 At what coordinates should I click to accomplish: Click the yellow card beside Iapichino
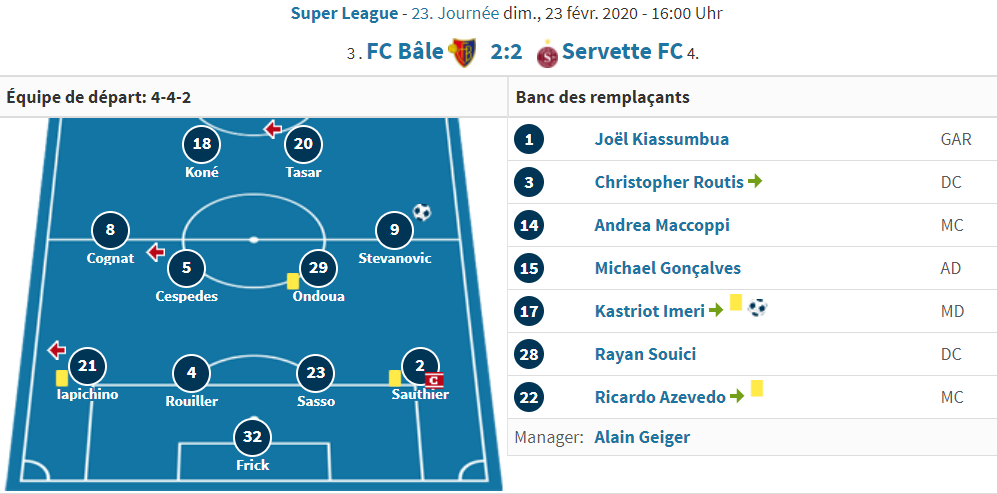tap(62, 378)
